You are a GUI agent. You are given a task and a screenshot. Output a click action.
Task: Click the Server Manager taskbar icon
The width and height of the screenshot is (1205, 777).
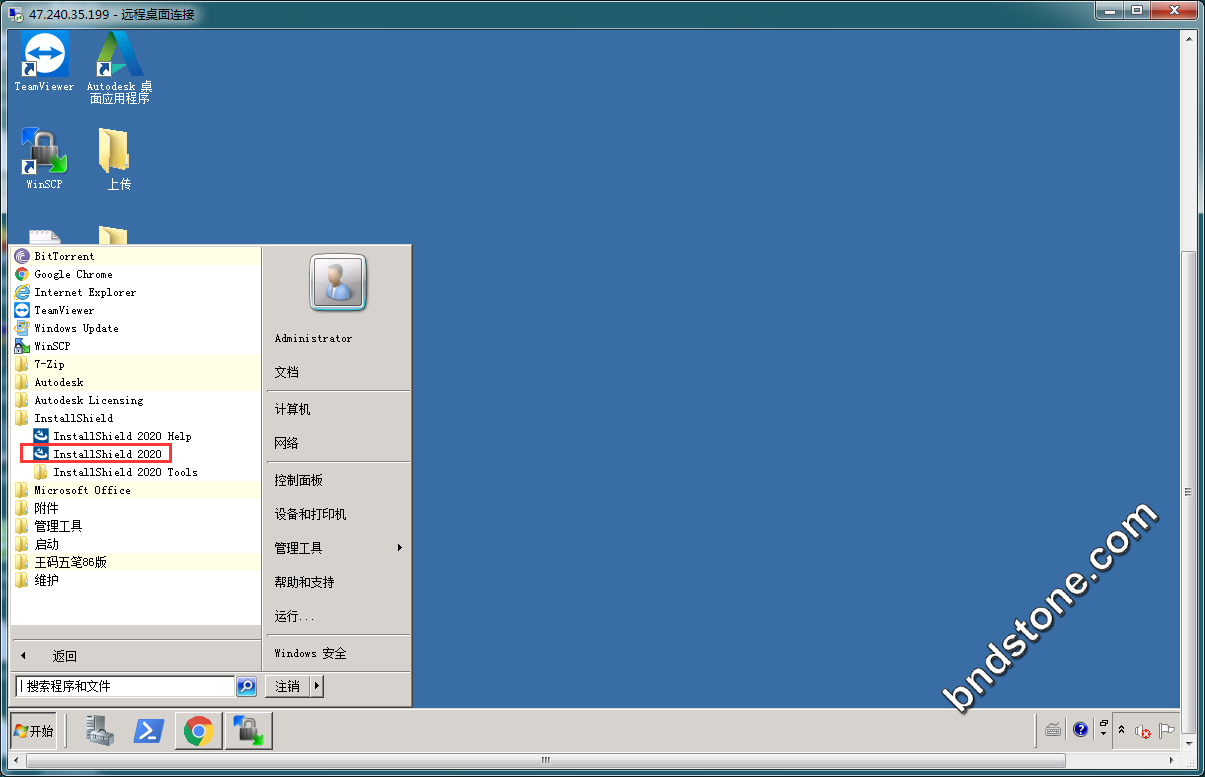coord(102,731)
